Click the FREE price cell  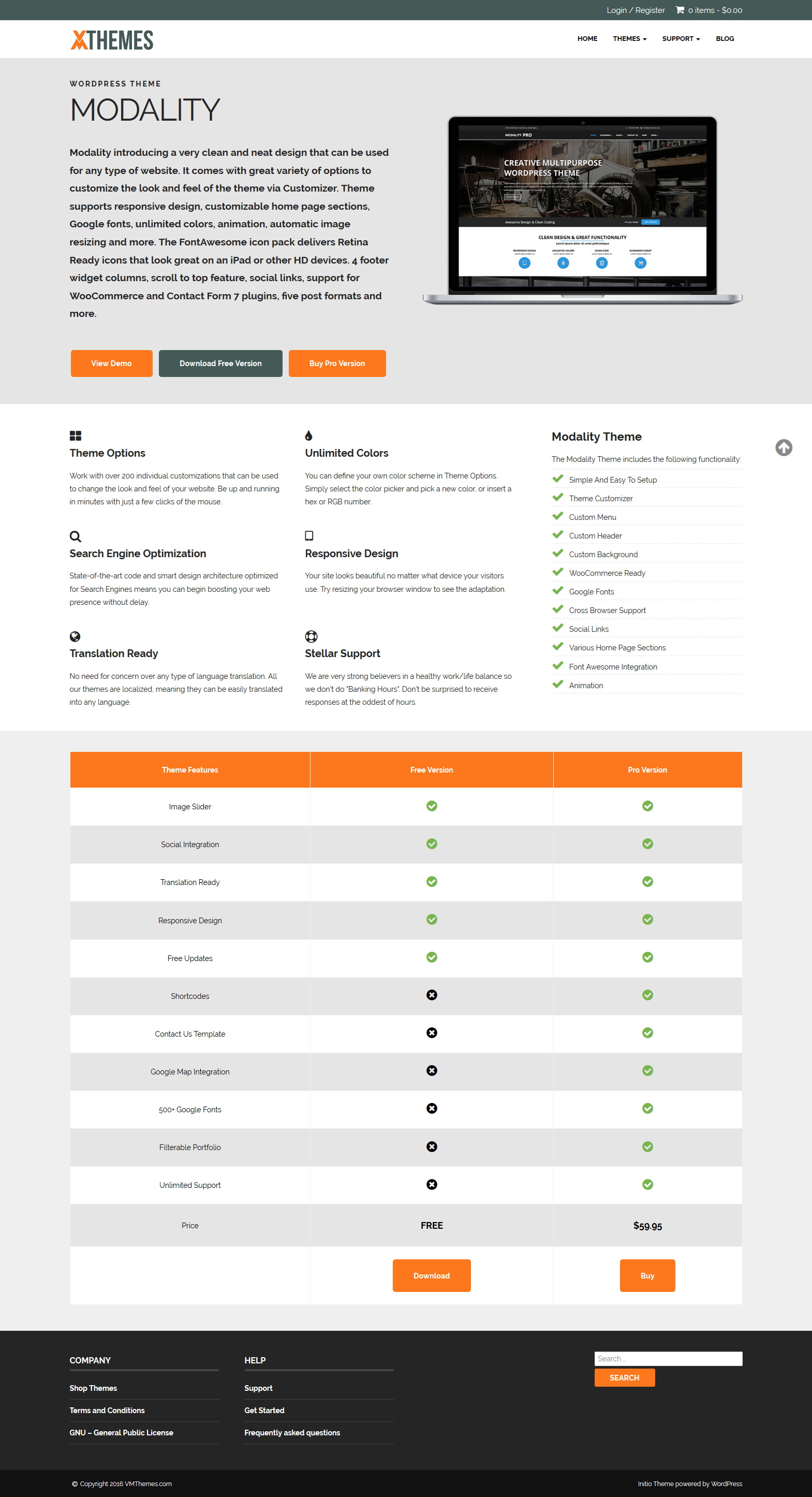[x=432, y=1226]
